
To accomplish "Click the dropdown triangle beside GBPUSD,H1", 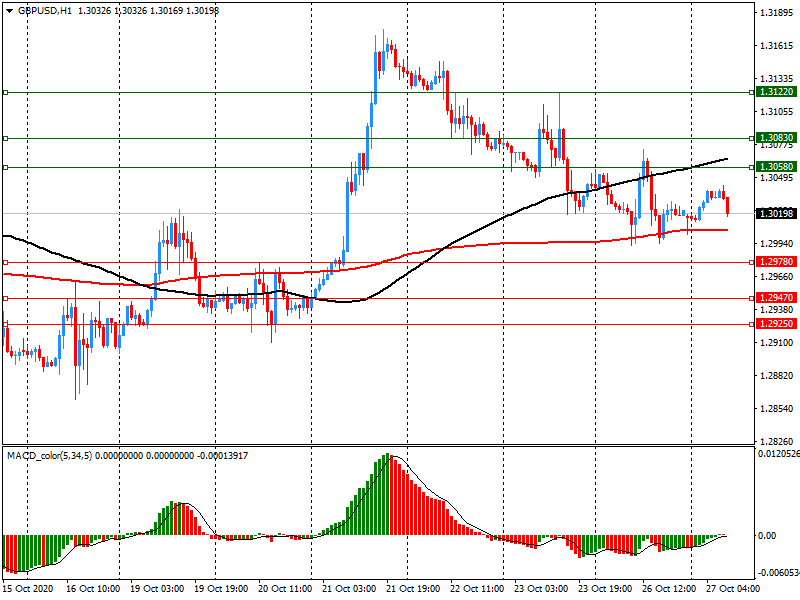I will [9, 9].
